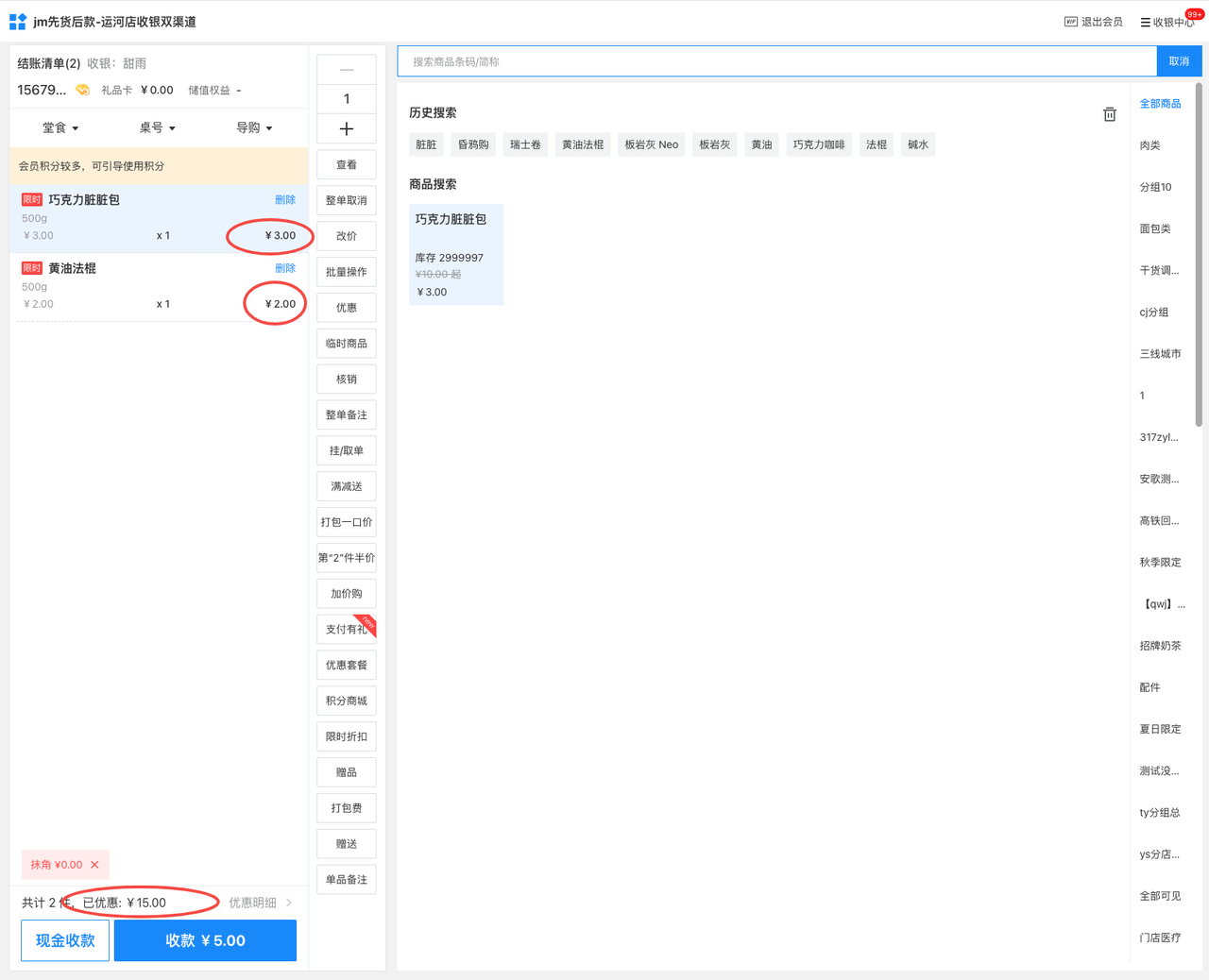
Task: Click the 限时折扣 button
Action: (347, 736)
